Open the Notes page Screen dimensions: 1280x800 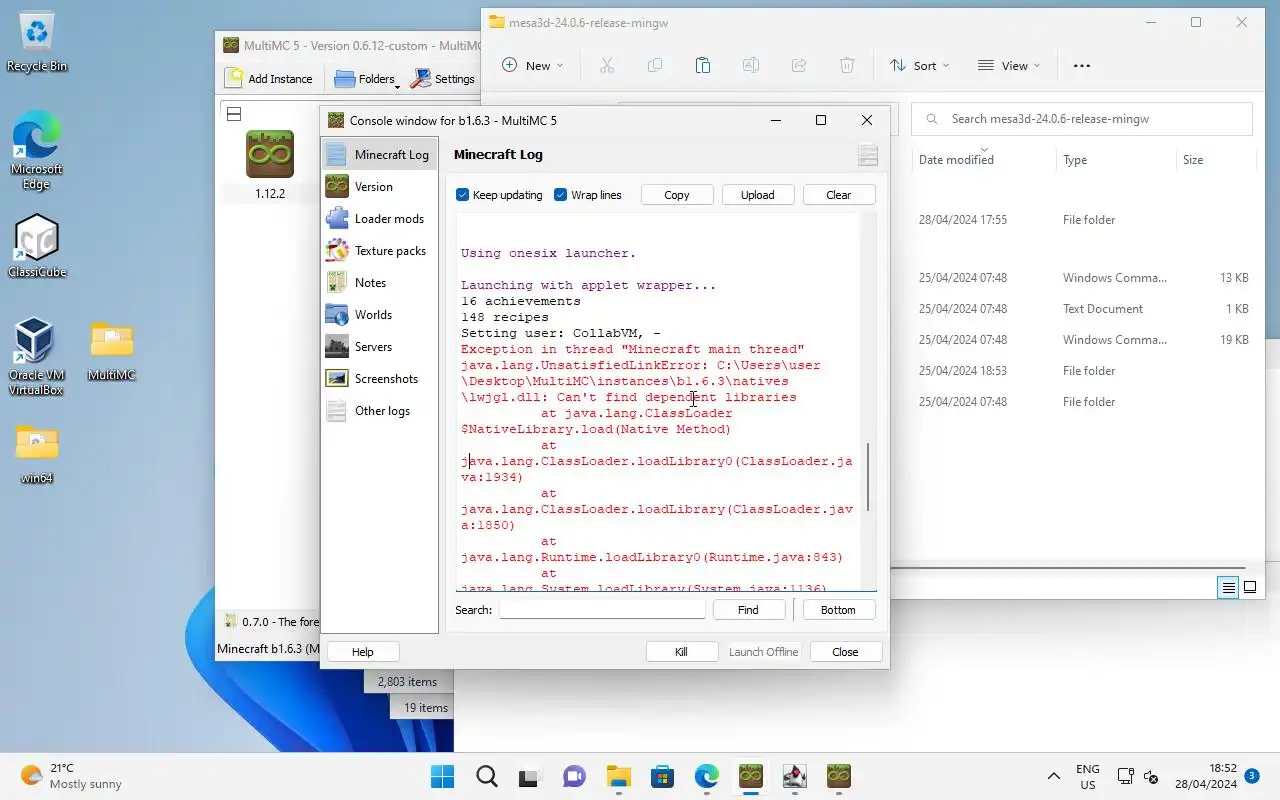click(379, 283)
